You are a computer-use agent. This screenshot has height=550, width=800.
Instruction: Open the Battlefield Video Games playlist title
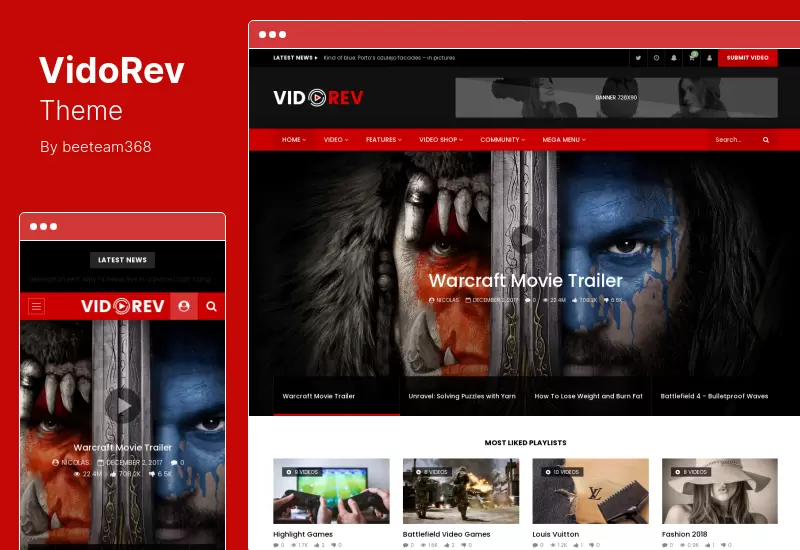pyautogui.click(x=446, y=534)
